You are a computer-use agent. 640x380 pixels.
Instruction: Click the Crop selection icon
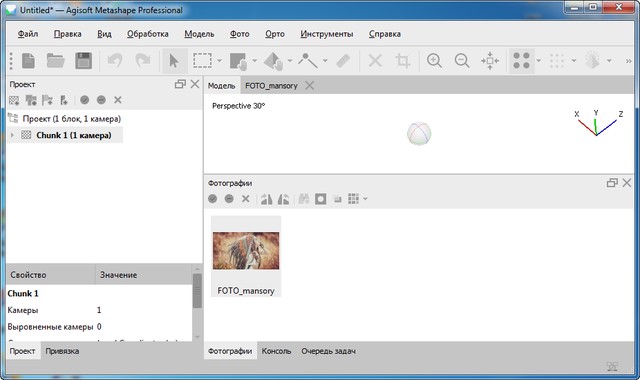[x=403, y=61]
